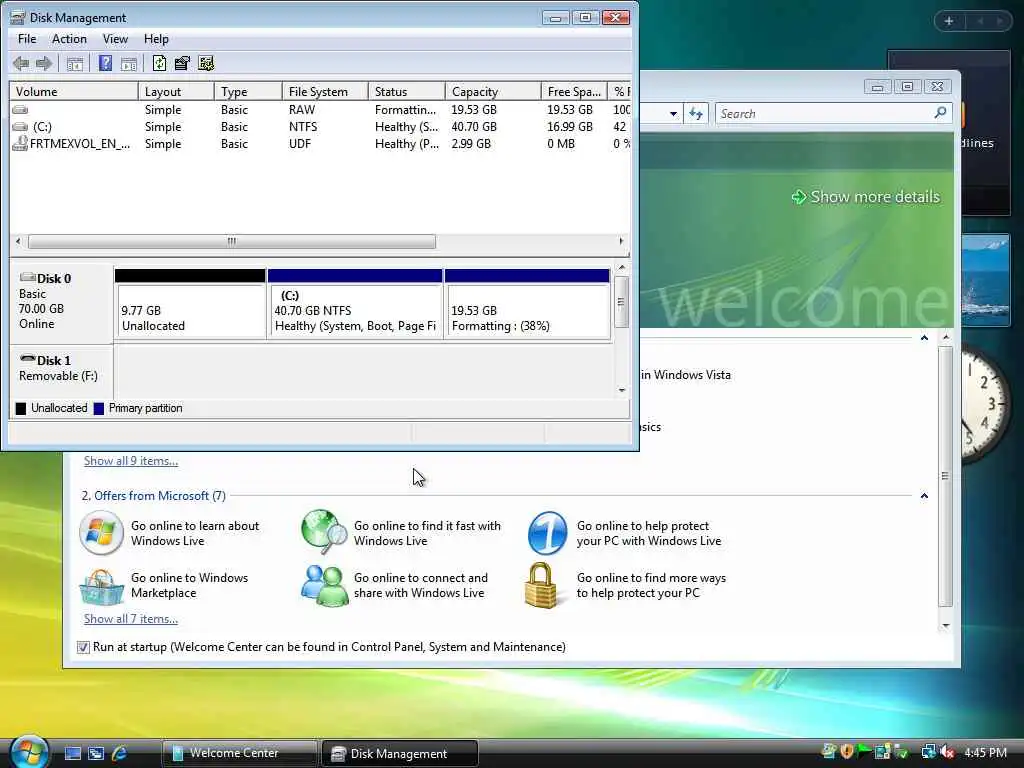
Task: Click the taskbar clock showing 4:45 PM
Action: tap(985, 753)
